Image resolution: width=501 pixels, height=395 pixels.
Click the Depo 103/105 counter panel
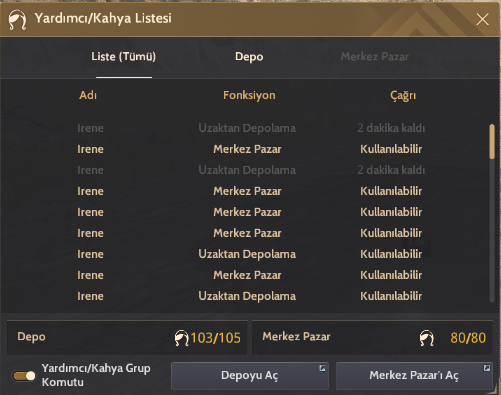click(127, 338)
